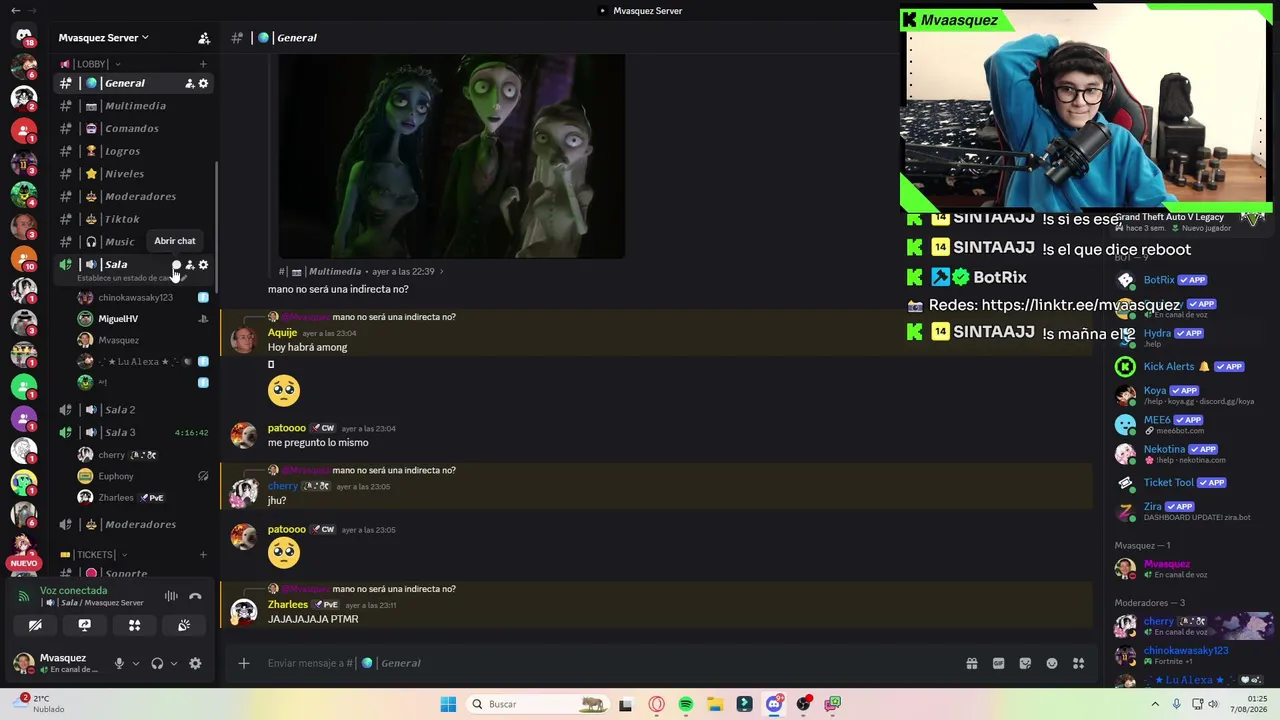Image resolution: width=1280 pixels, height=720 pixels.
Task: Create a channel in the LOBBY category
Action: 203,64
